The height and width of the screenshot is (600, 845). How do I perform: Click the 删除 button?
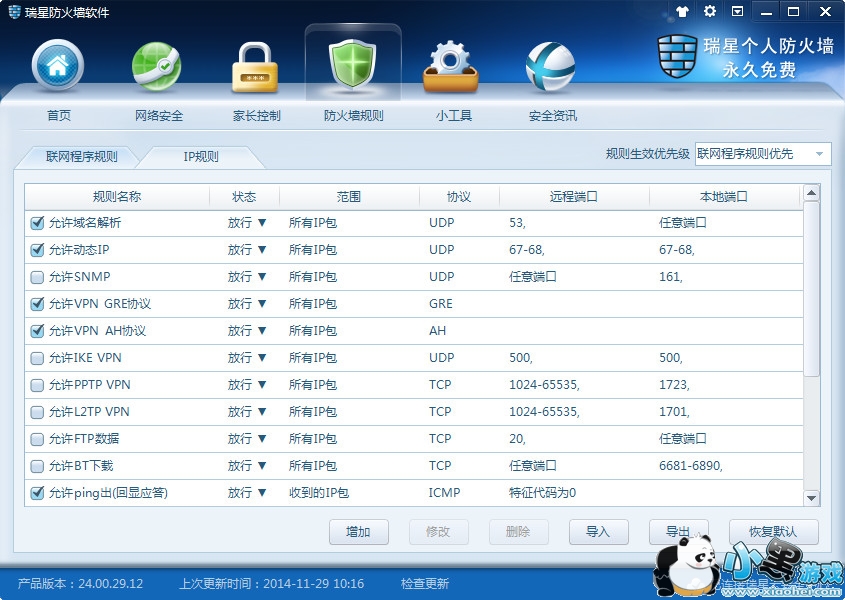(518, 532)
